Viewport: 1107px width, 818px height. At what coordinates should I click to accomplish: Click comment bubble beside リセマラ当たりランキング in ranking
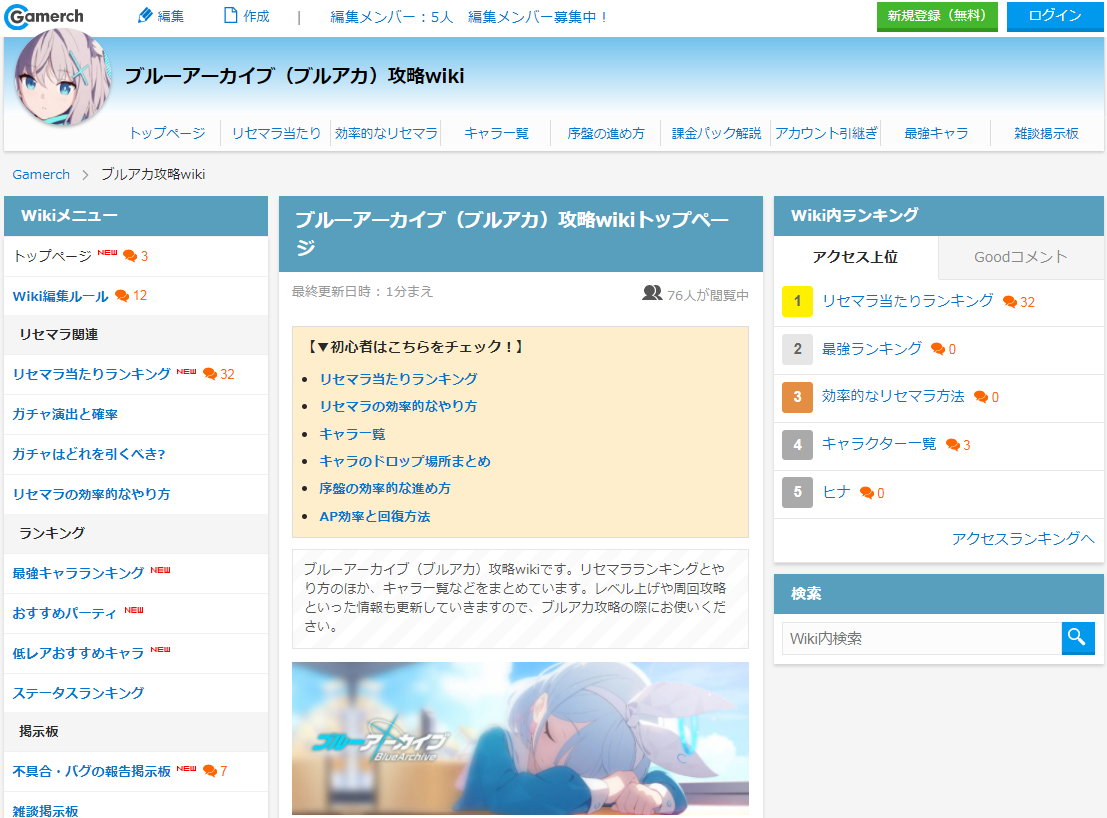1010,302
